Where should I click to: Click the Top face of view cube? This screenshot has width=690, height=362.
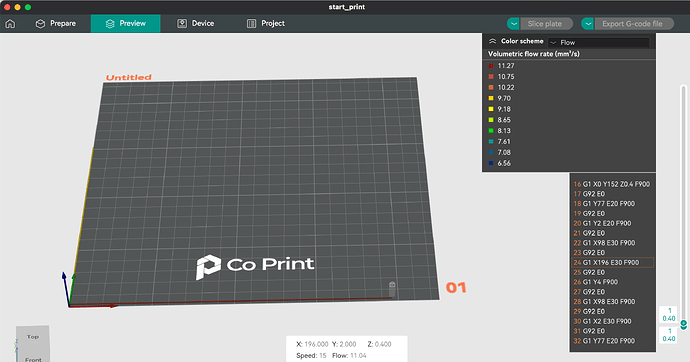[x=33, y=337]
